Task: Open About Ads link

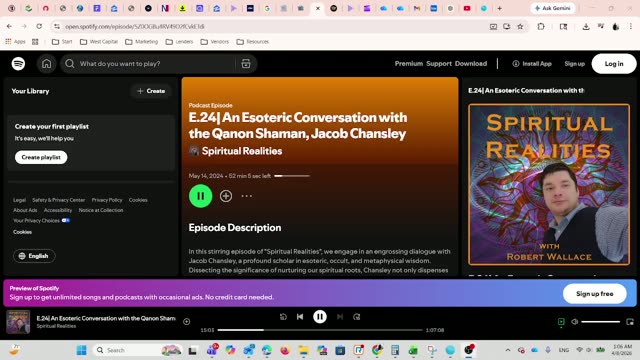Action: point(25,210)
